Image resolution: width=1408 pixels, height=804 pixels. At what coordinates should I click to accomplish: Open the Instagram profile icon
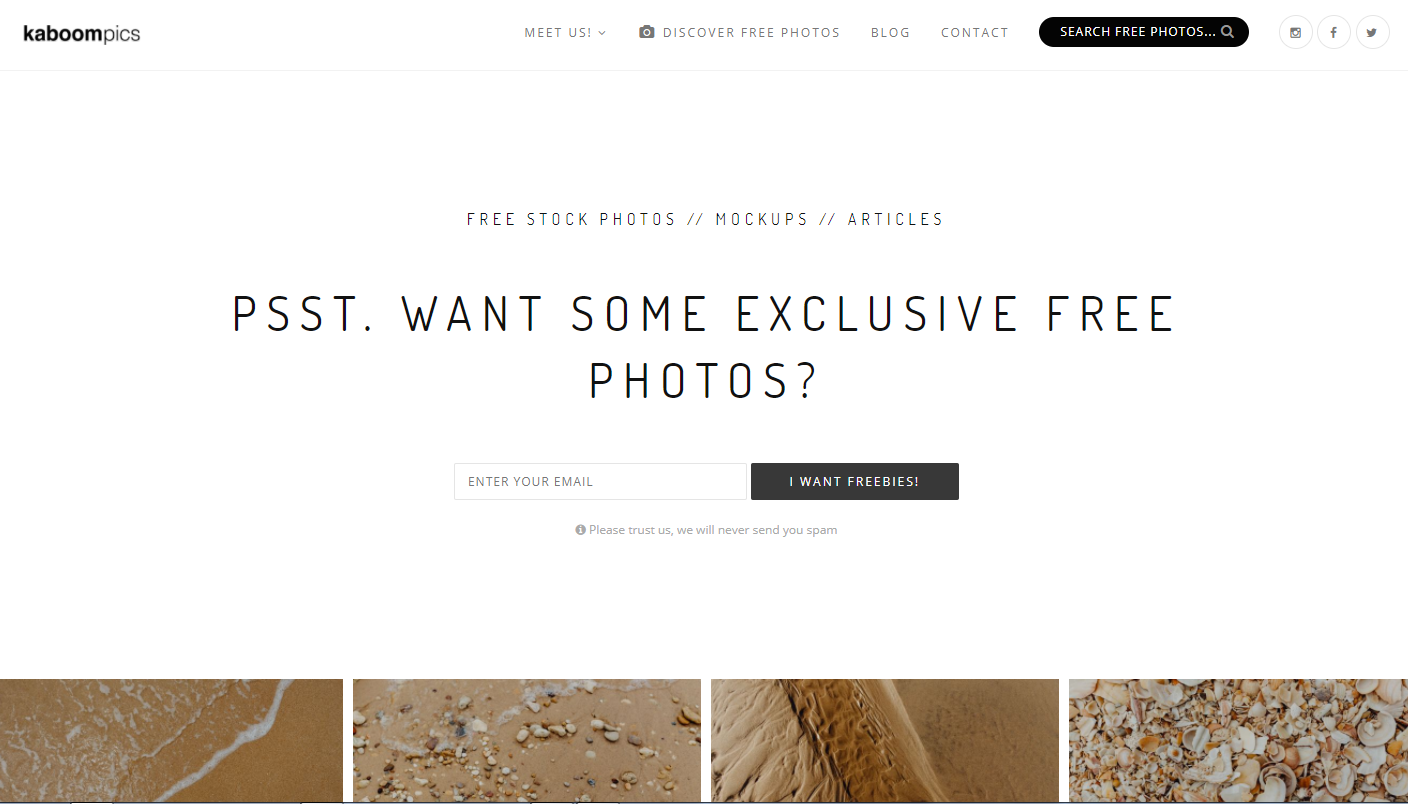(x=1295, y=32)
